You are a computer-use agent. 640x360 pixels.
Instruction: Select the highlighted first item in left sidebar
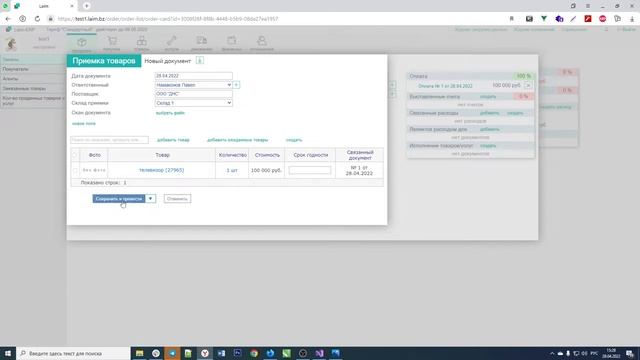33,60
